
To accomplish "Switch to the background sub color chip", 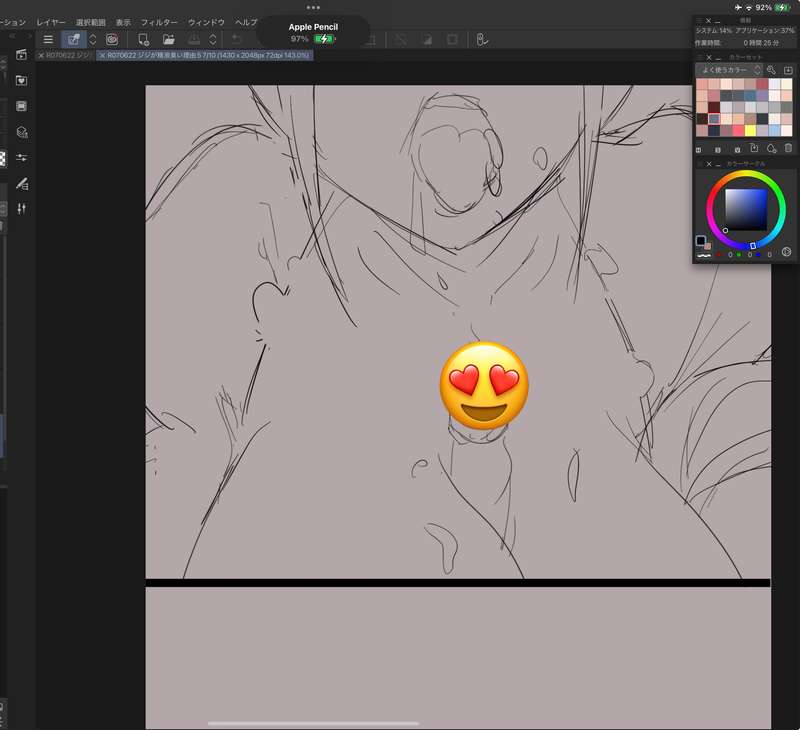I will pyautogui.click(x=708, y=246).
